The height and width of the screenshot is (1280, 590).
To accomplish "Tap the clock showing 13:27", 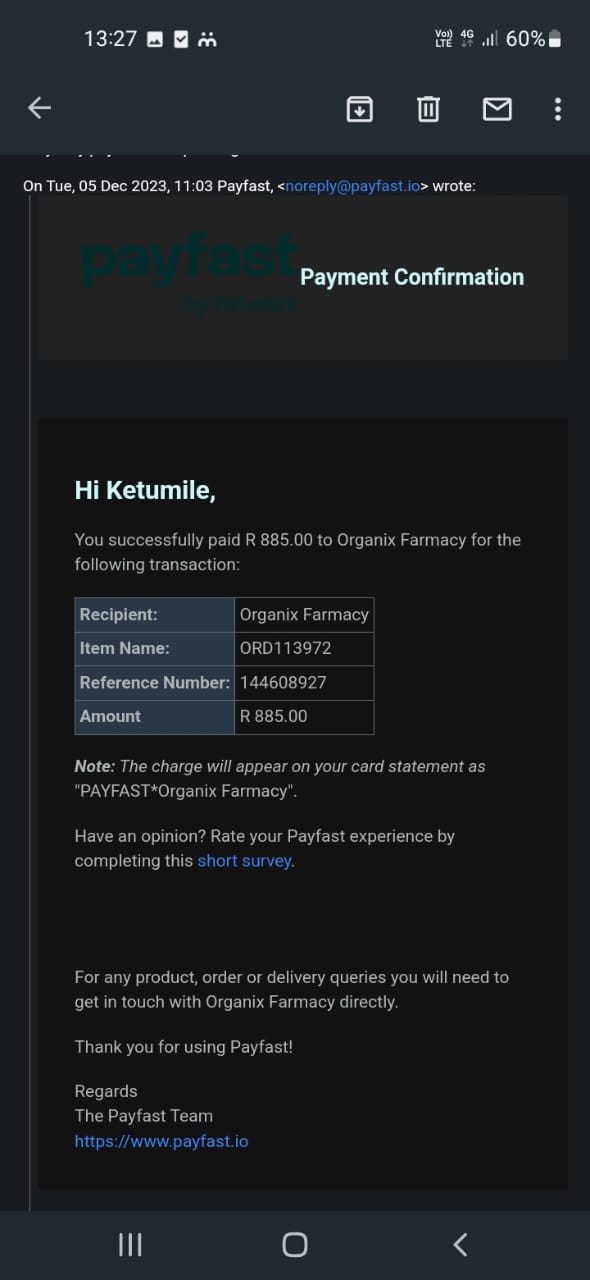I will click(110, 39).
